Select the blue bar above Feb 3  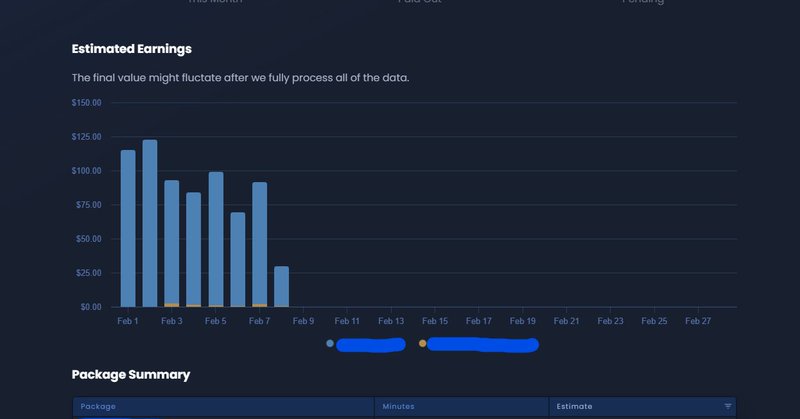(172, 242)
